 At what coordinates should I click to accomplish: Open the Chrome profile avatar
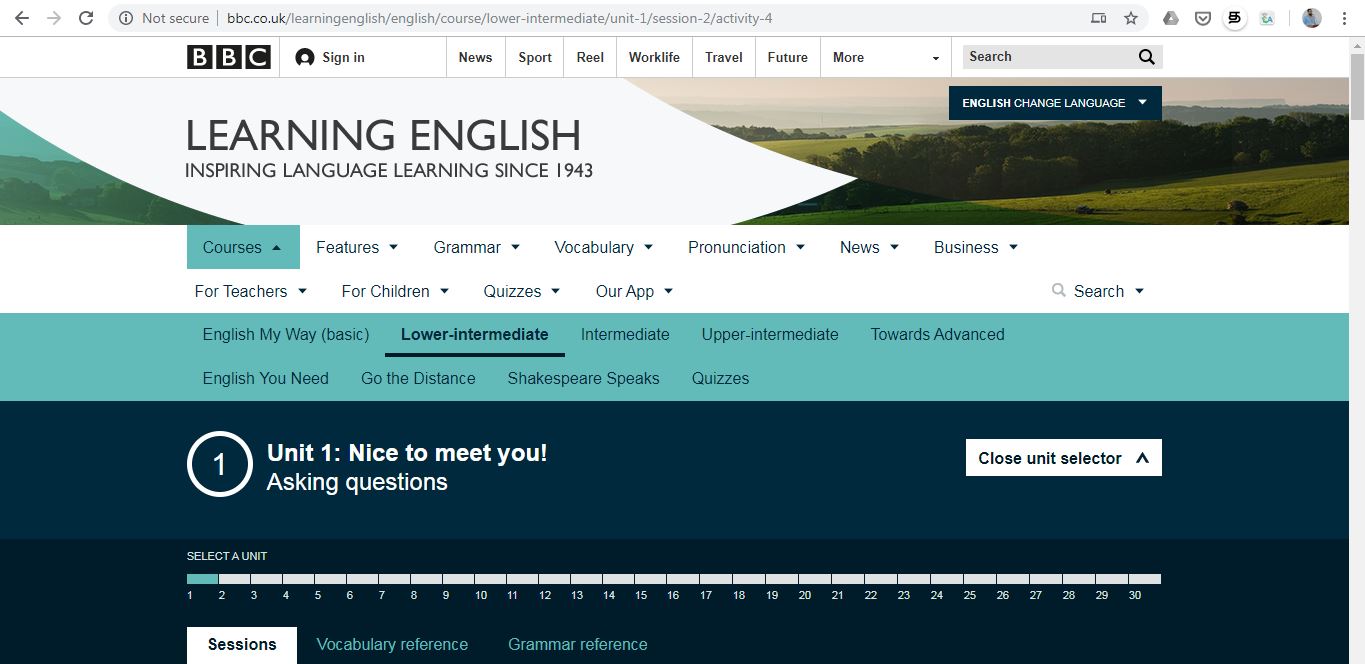click(x=1312, y=18)
